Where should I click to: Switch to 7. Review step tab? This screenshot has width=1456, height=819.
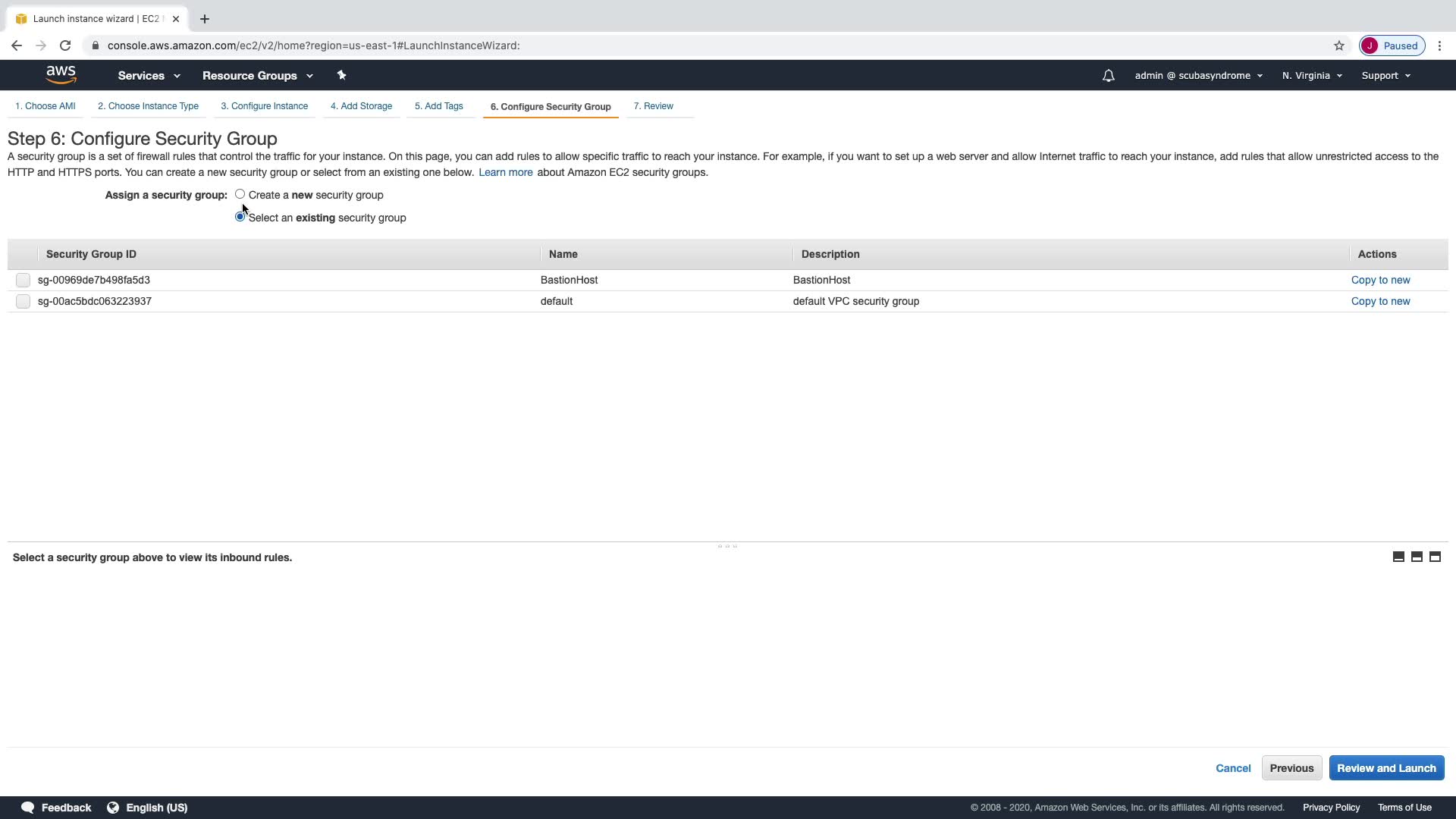click(x=653, y=106)
